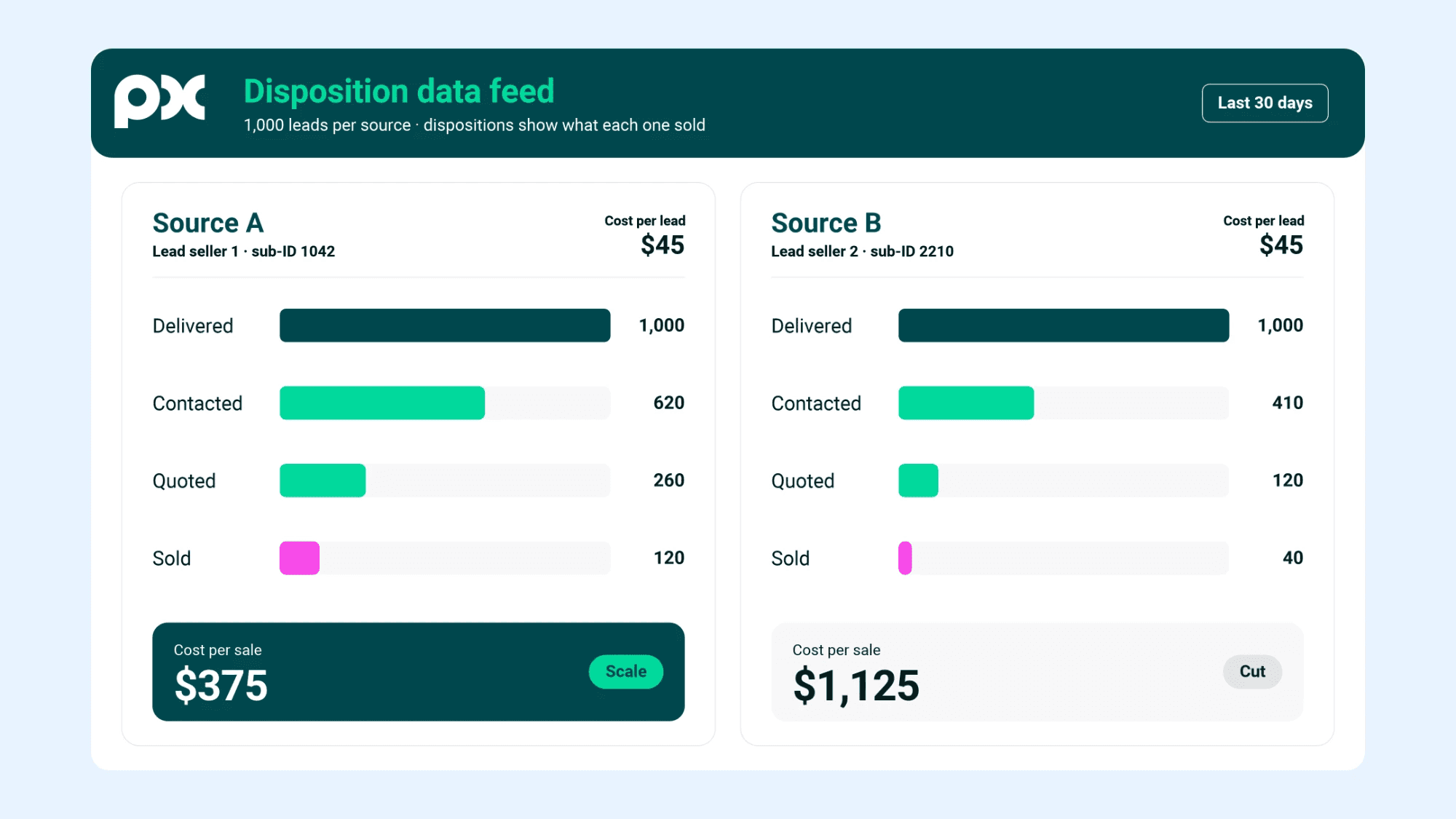This screenshot has height=819, width=1456.
Task: Click Source A $45 cost per lead
Action: click(x=662, y=245)
